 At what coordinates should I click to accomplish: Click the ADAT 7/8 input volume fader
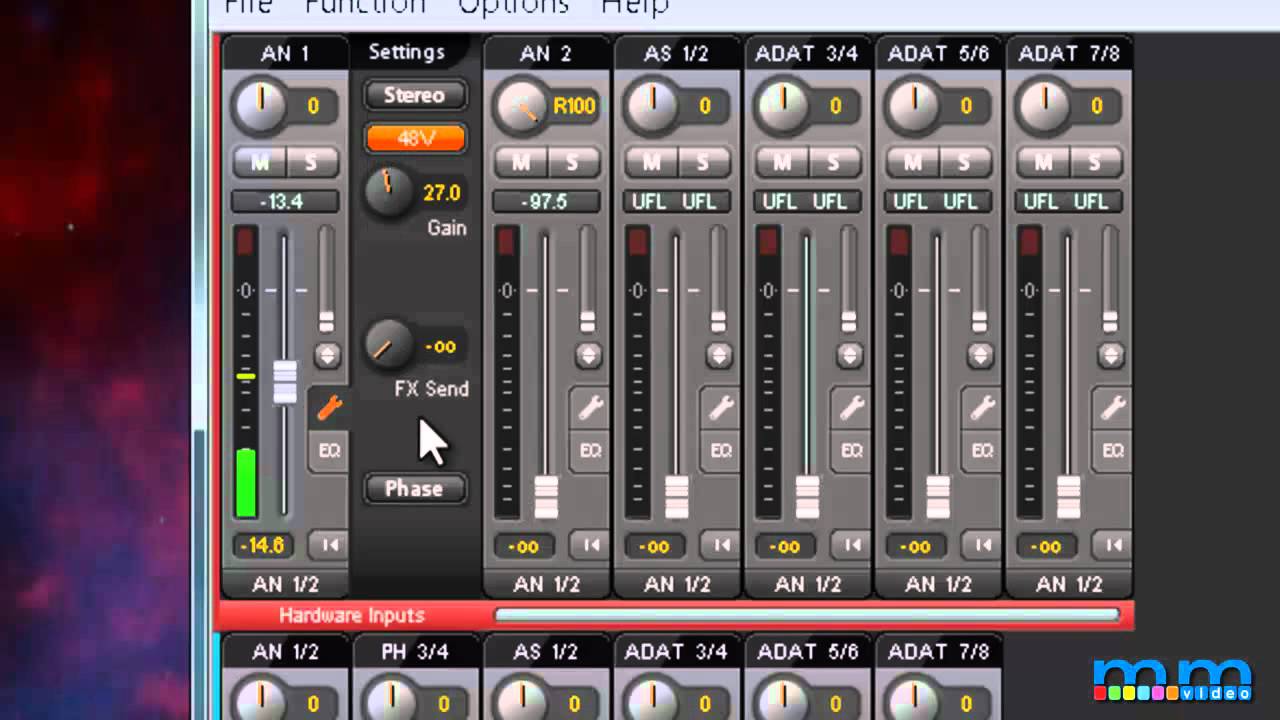(1069, 496)
